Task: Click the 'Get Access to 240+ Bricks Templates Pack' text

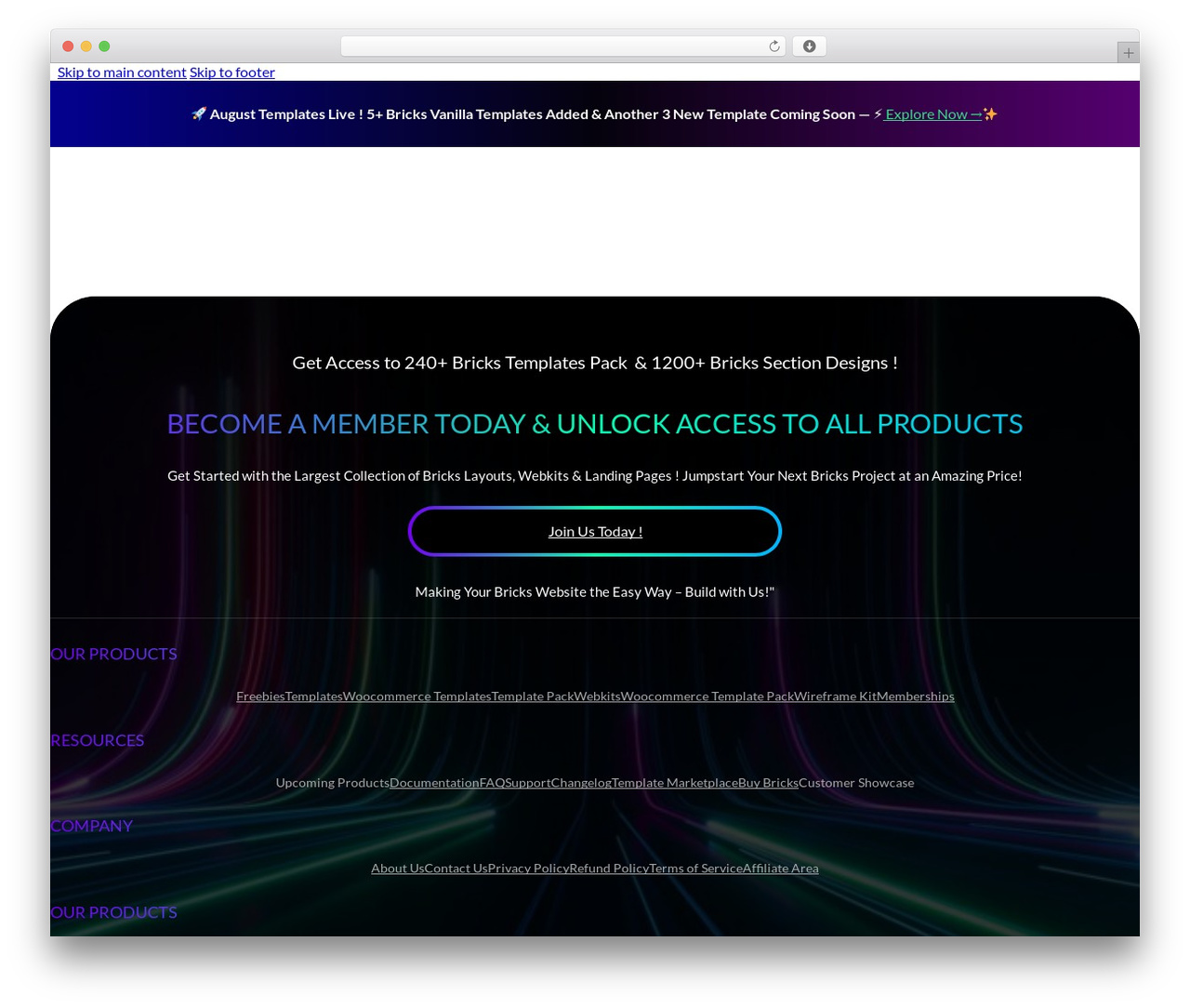Action: tap(595, 363)
